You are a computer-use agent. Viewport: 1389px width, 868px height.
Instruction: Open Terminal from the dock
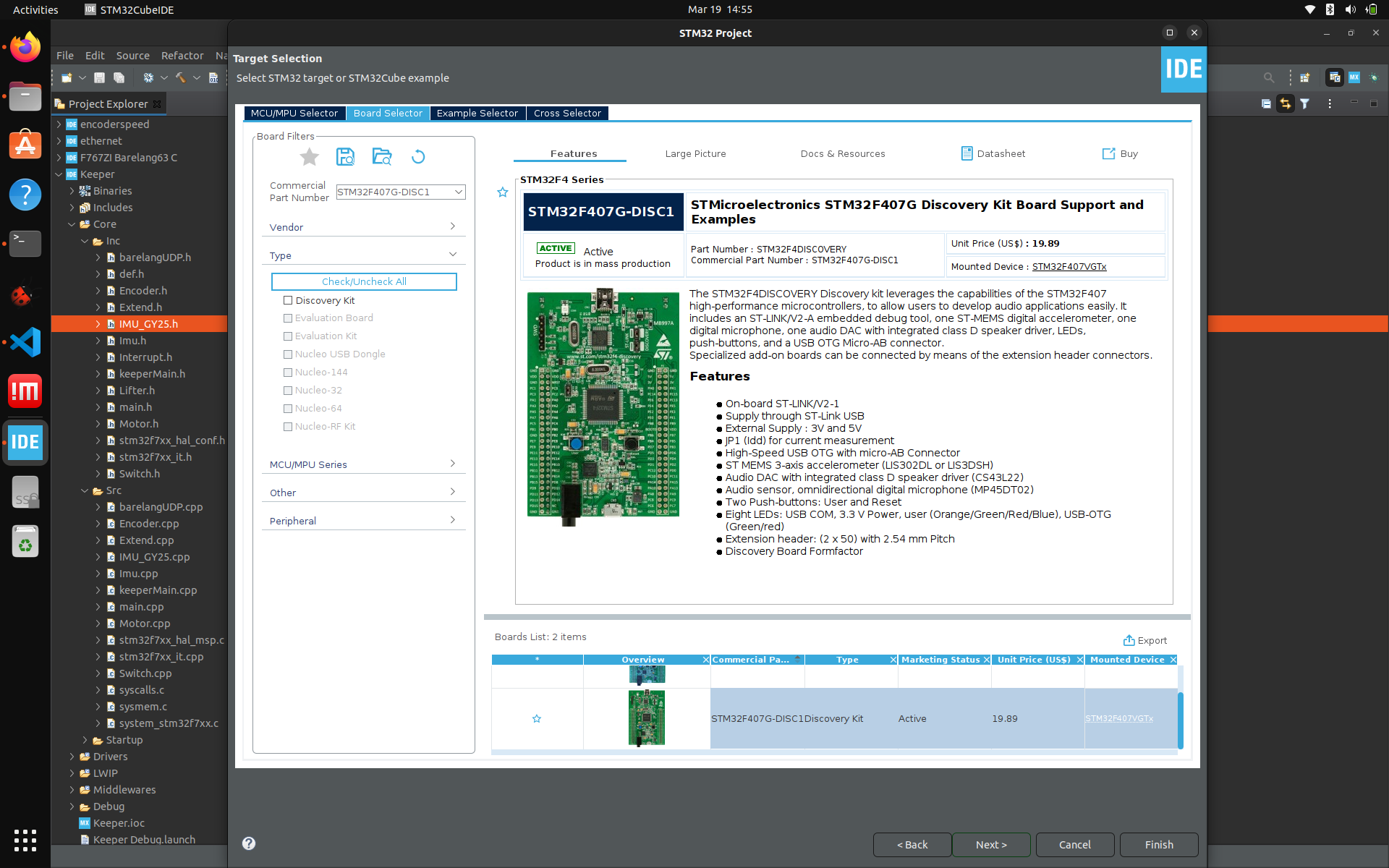point(25,243)
